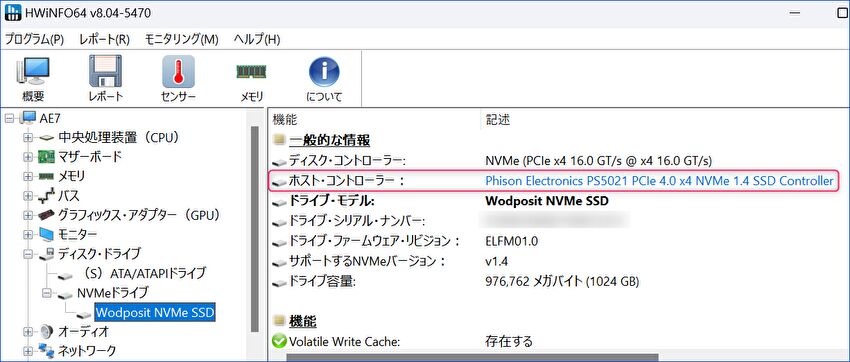The image size is (850, 362).
Task: Expand the オーディオ tree node
Action: click(28, 331)
